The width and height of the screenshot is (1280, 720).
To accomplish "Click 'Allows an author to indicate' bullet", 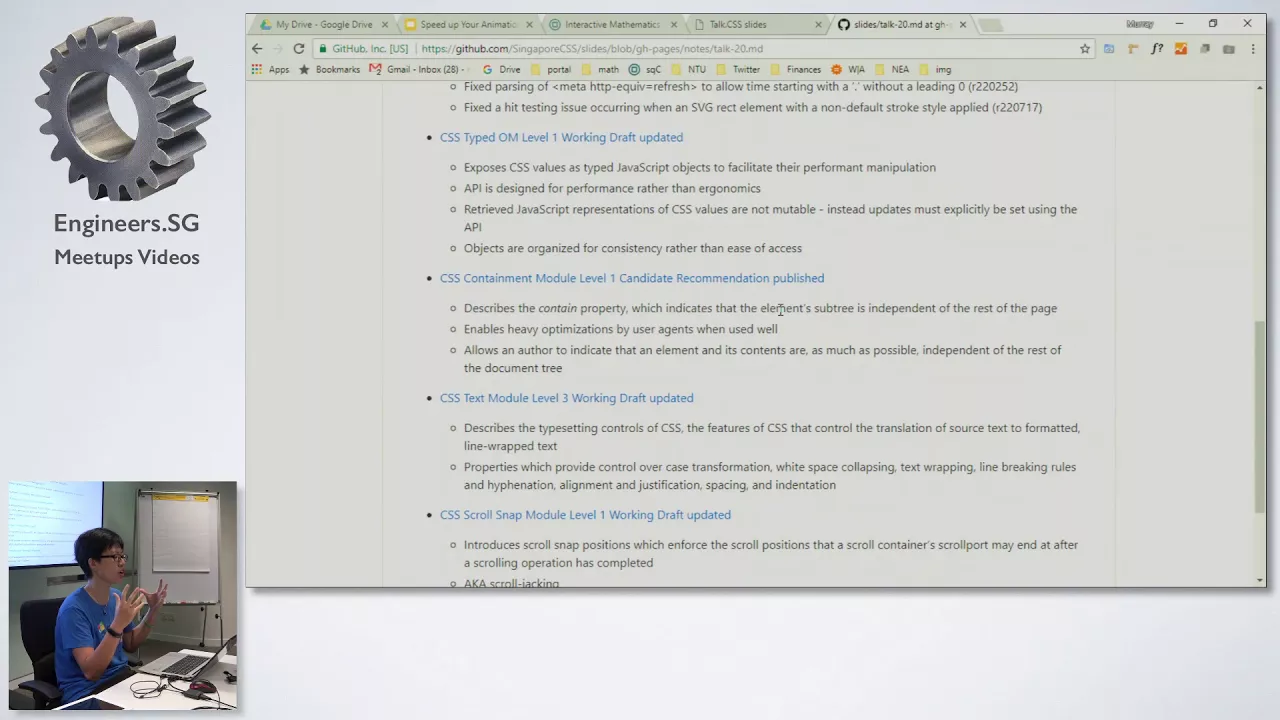I will pyautogui.click(x=763, y=359).
